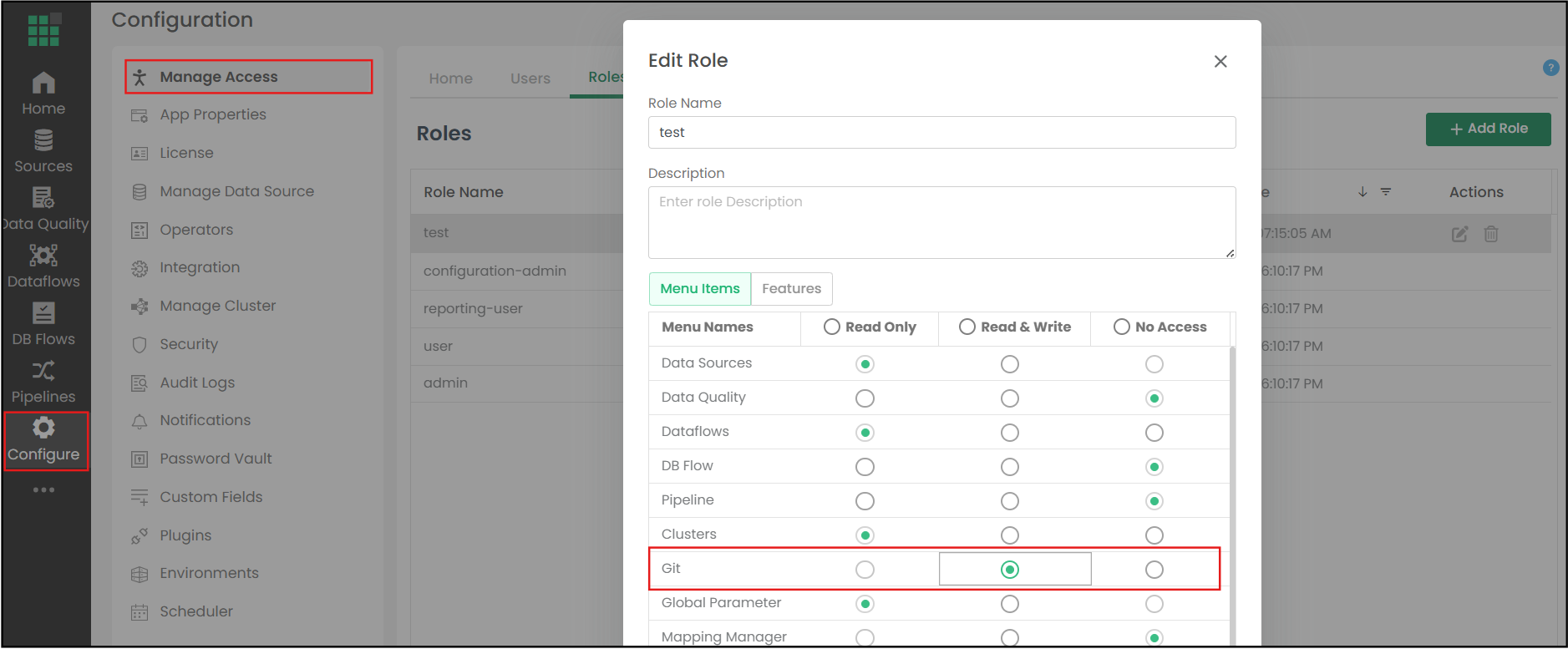This screenshot has width=1568, height=649.
Task: Open the filter icon in table header
Action: pyautogui.click(x=1386, y=192)
